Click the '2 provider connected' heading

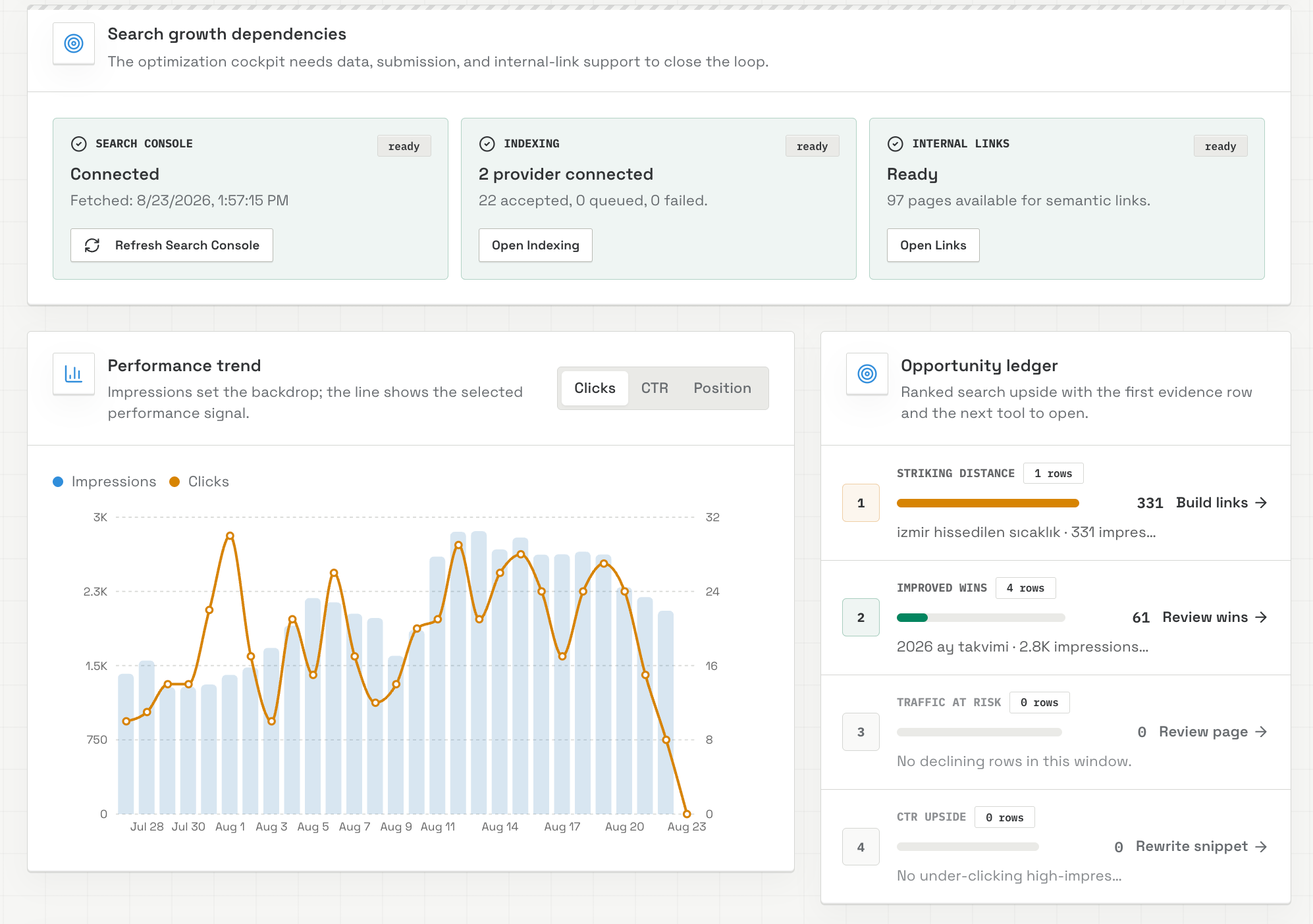[x=566, y=174]
